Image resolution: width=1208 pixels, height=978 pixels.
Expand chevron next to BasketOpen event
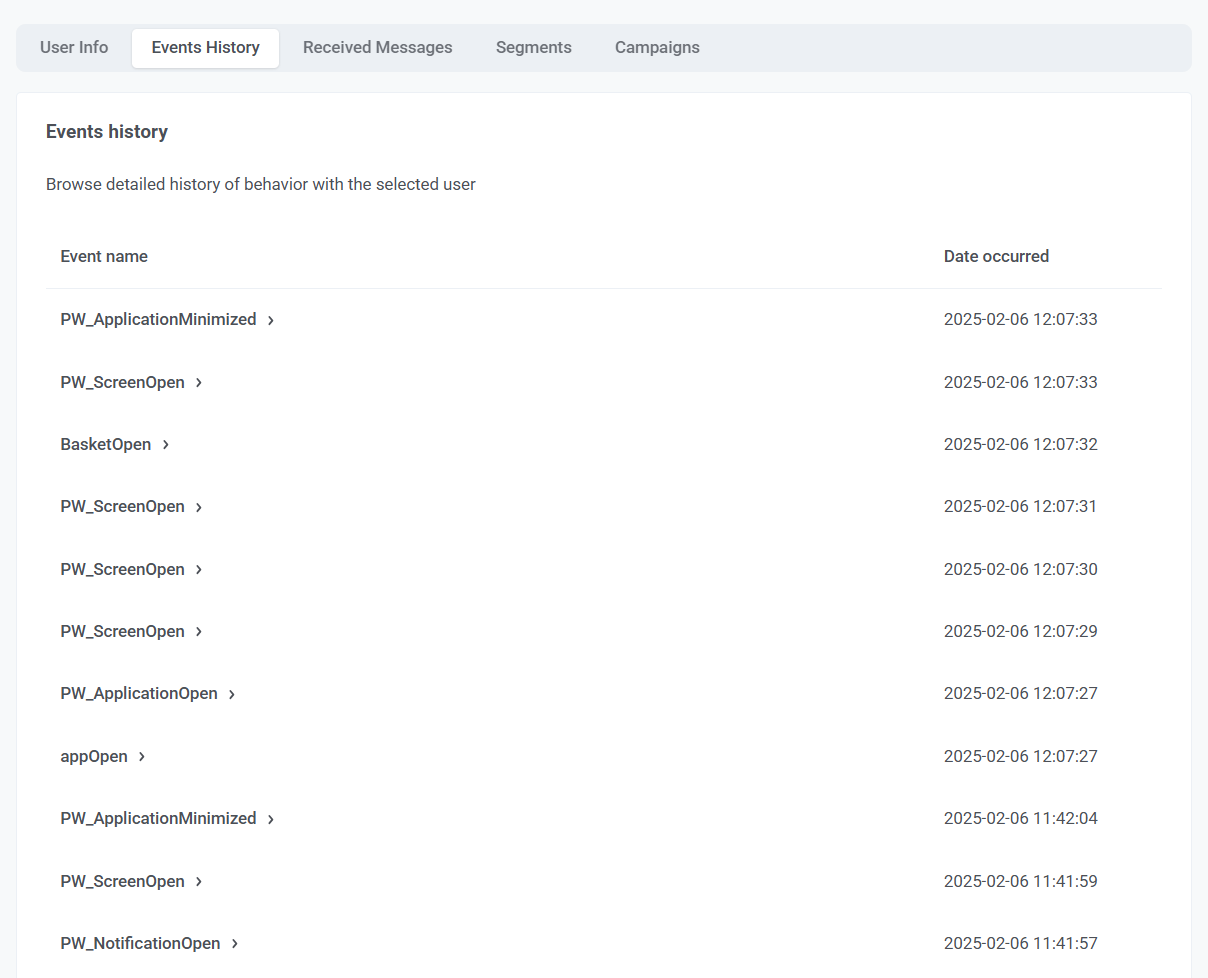tap(166, 445)
